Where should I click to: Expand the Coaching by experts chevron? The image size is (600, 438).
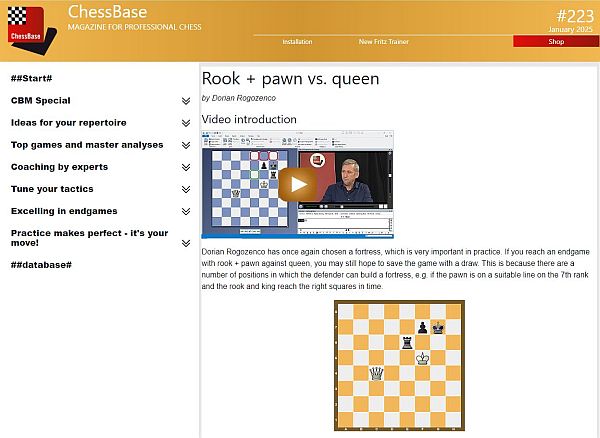coord(186,167)
